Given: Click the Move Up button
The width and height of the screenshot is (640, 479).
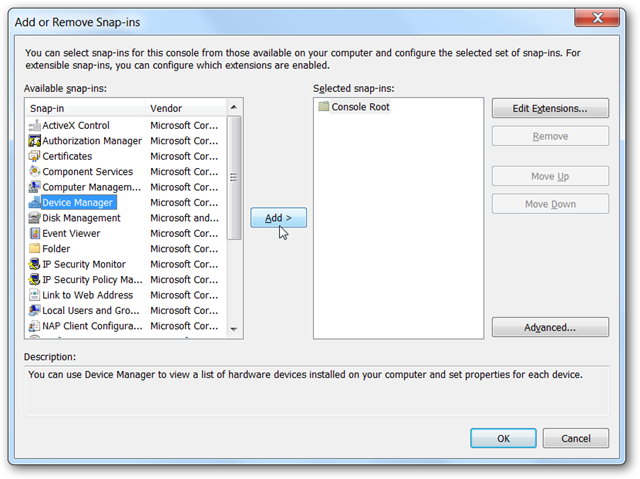Looking at the screenshot, I should point(550,176).
